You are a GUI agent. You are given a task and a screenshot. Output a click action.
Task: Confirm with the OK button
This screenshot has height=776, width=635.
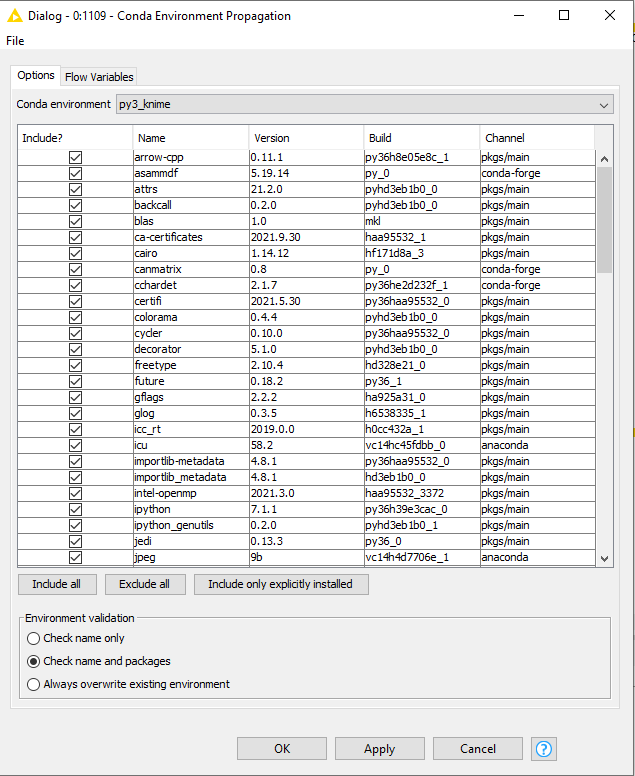282,748
